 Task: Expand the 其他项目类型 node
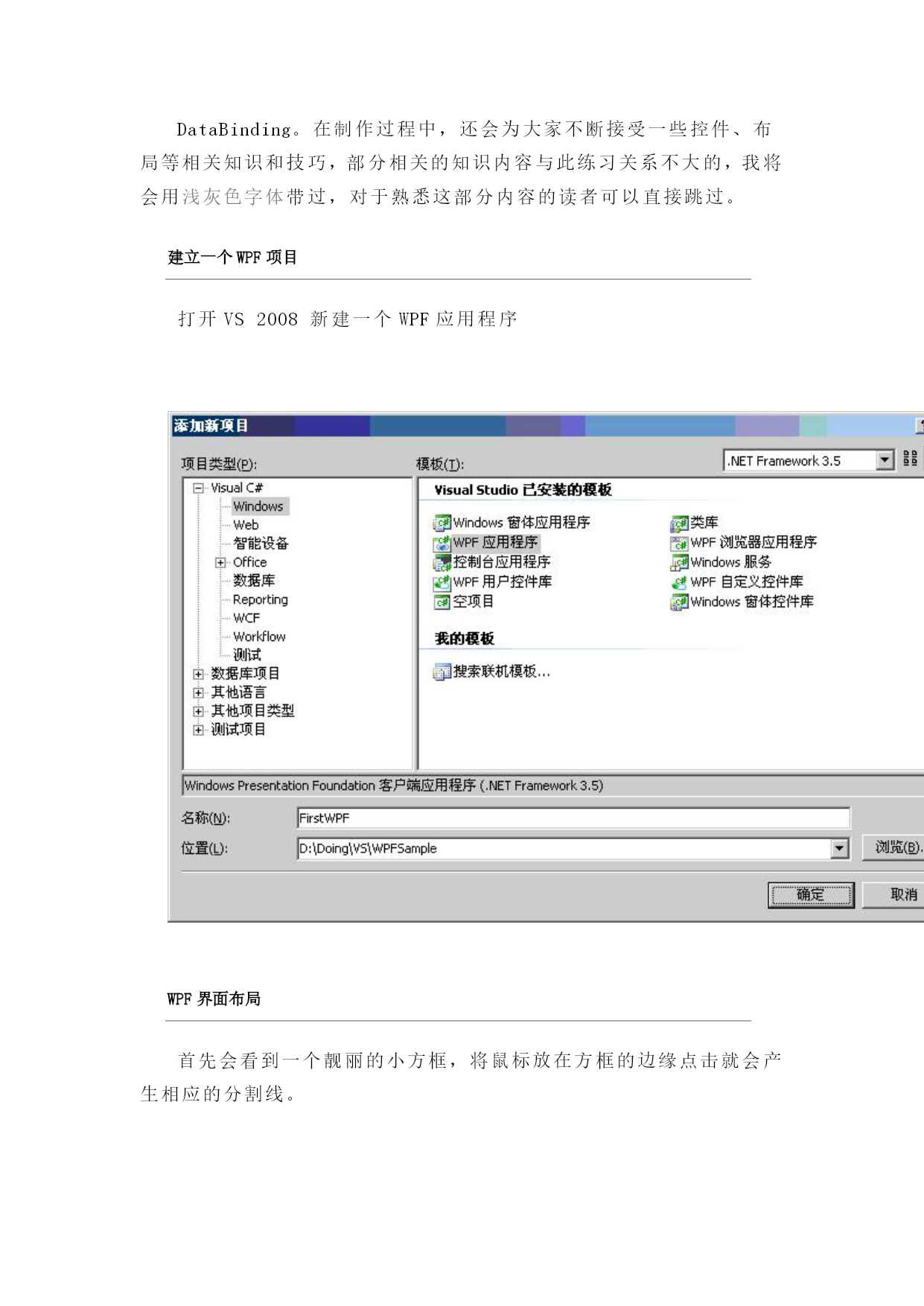(199, 712)
